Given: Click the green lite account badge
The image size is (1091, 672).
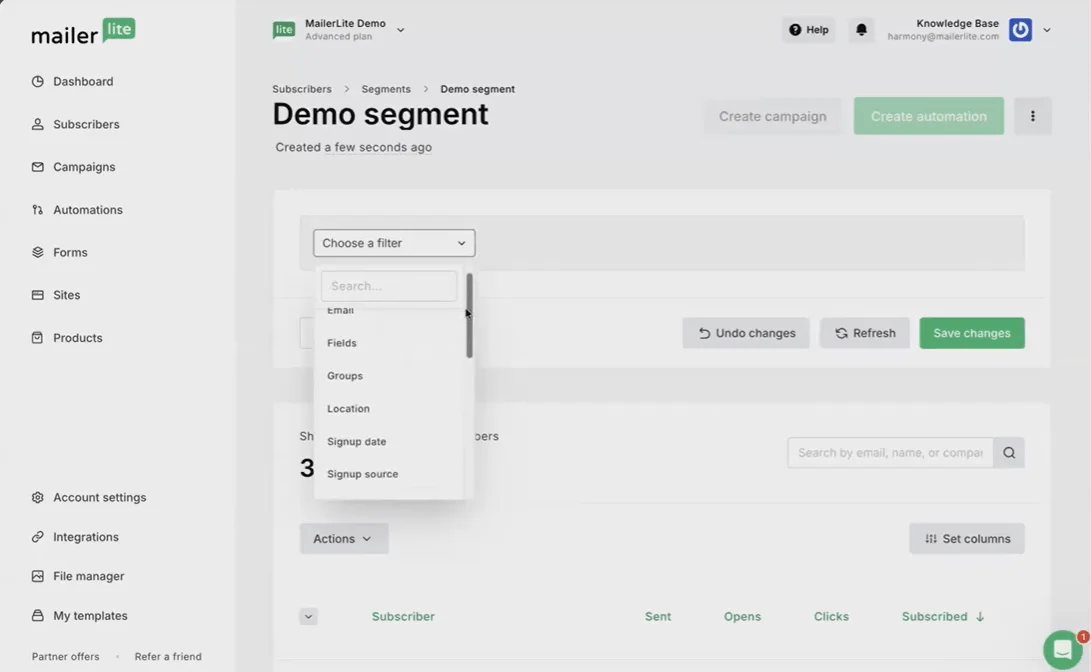Looking at the screenshot, I should (284, 30).
